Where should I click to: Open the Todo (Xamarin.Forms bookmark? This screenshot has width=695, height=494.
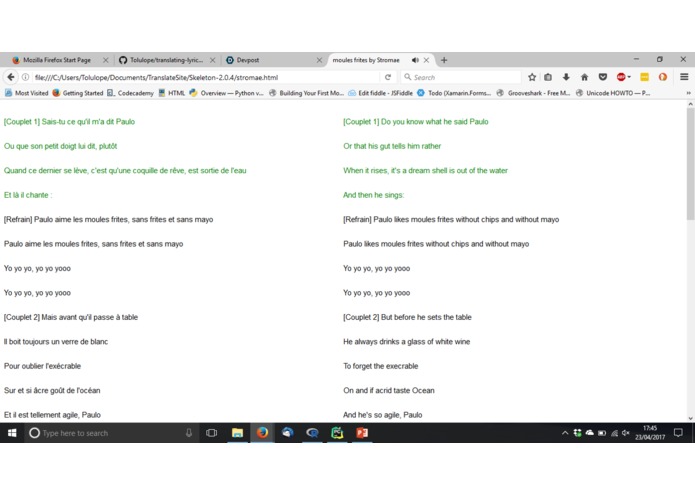(x=454, y=93)
